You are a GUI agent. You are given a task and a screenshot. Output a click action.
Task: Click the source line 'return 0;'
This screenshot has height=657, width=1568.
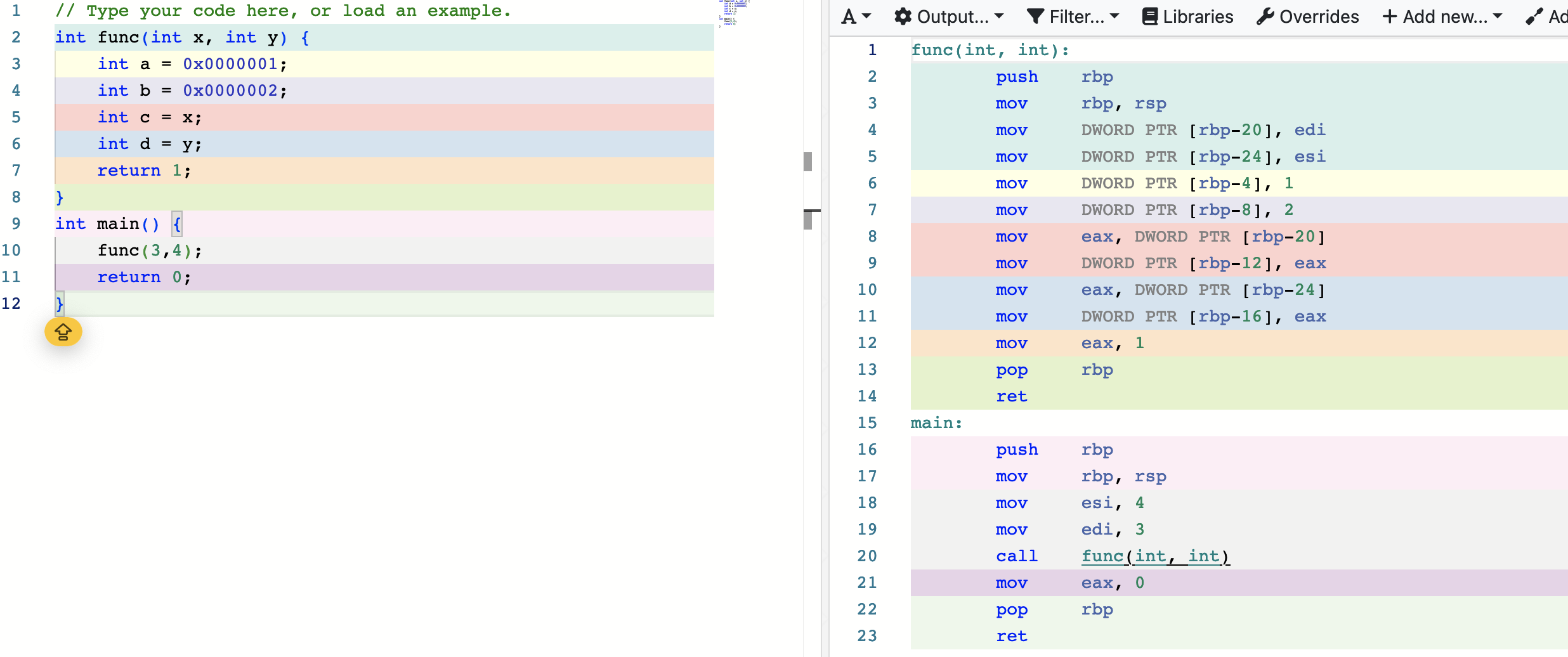coord(144,277)
